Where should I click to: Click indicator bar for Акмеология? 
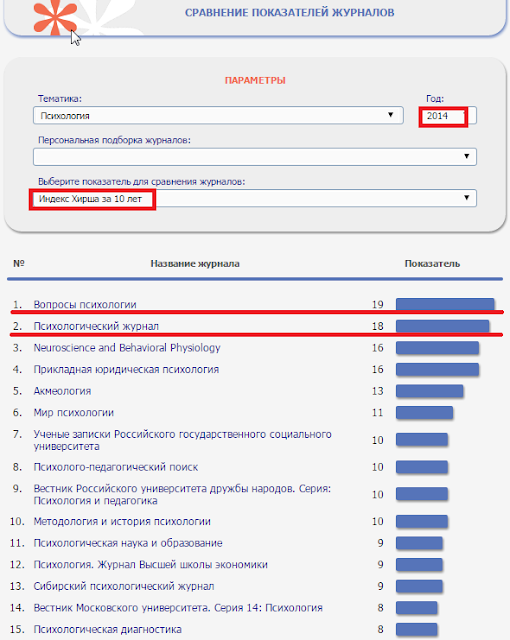click(430, 391)
